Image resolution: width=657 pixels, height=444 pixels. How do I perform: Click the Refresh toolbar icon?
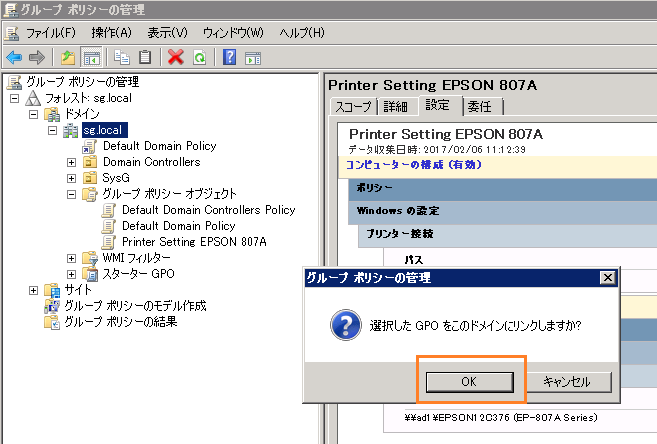(199, 57)
